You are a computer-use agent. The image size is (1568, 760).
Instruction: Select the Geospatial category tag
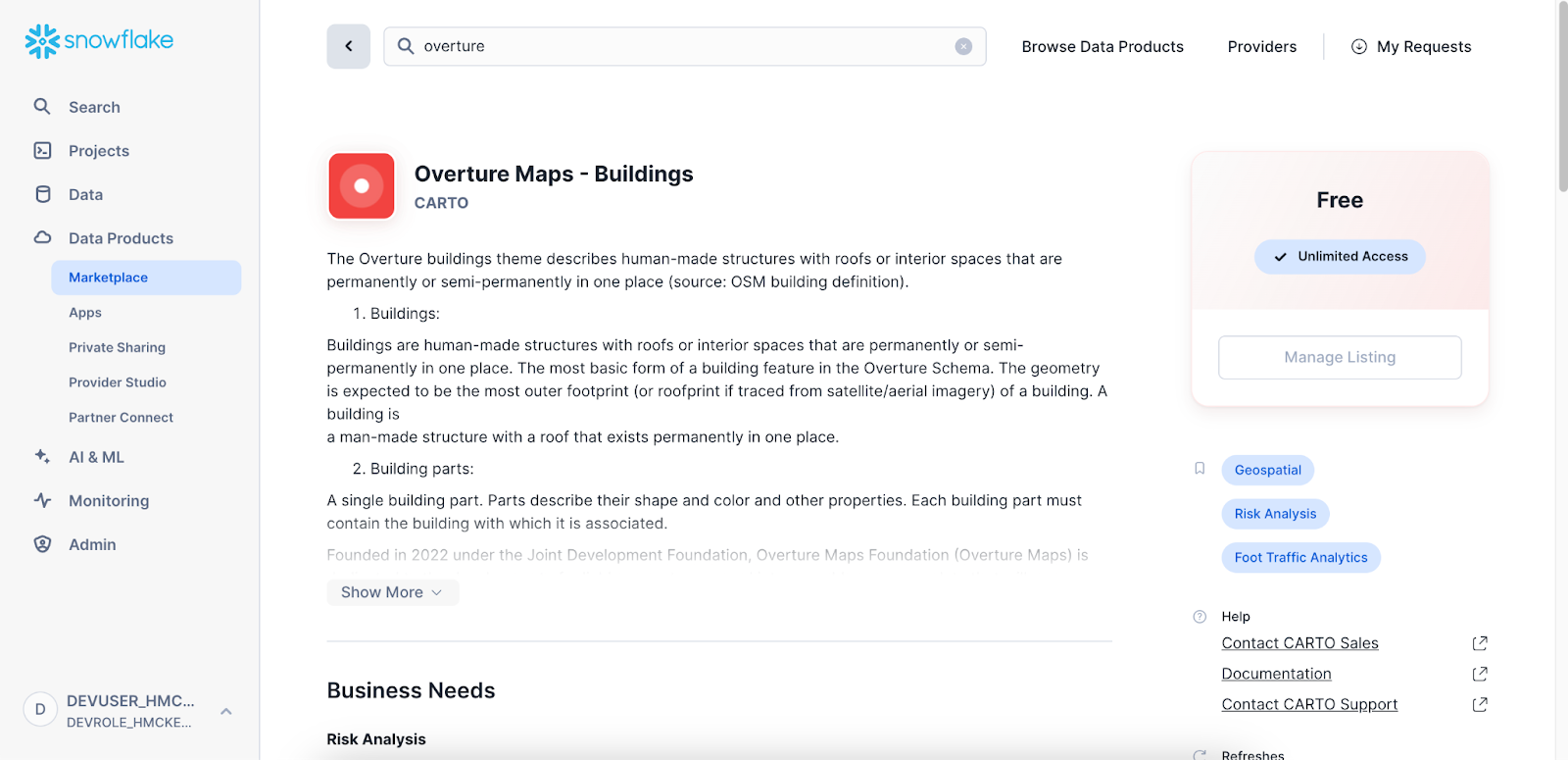pos(1267,470)
